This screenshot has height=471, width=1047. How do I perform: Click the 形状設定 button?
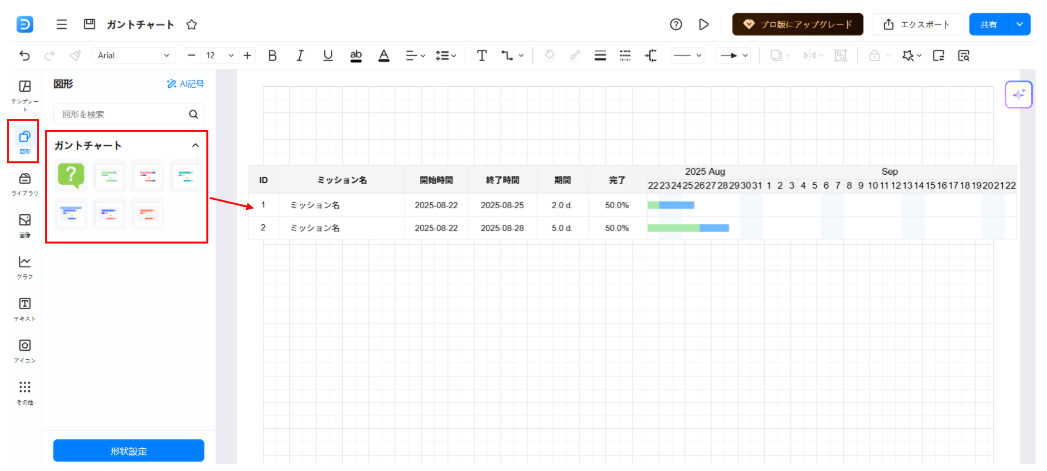[x=129, y=451]
